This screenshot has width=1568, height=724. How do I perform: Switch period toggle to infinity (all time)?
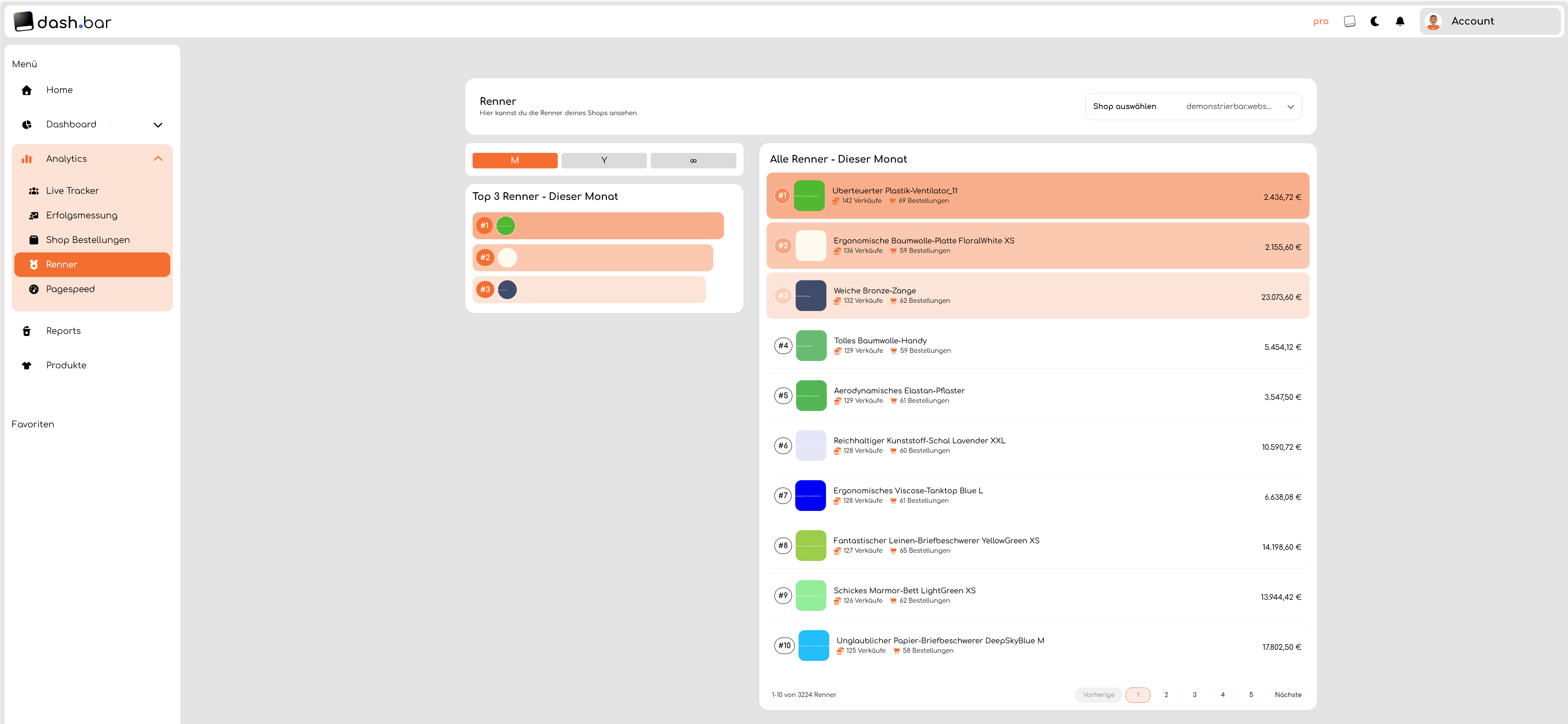coord(693,160)
